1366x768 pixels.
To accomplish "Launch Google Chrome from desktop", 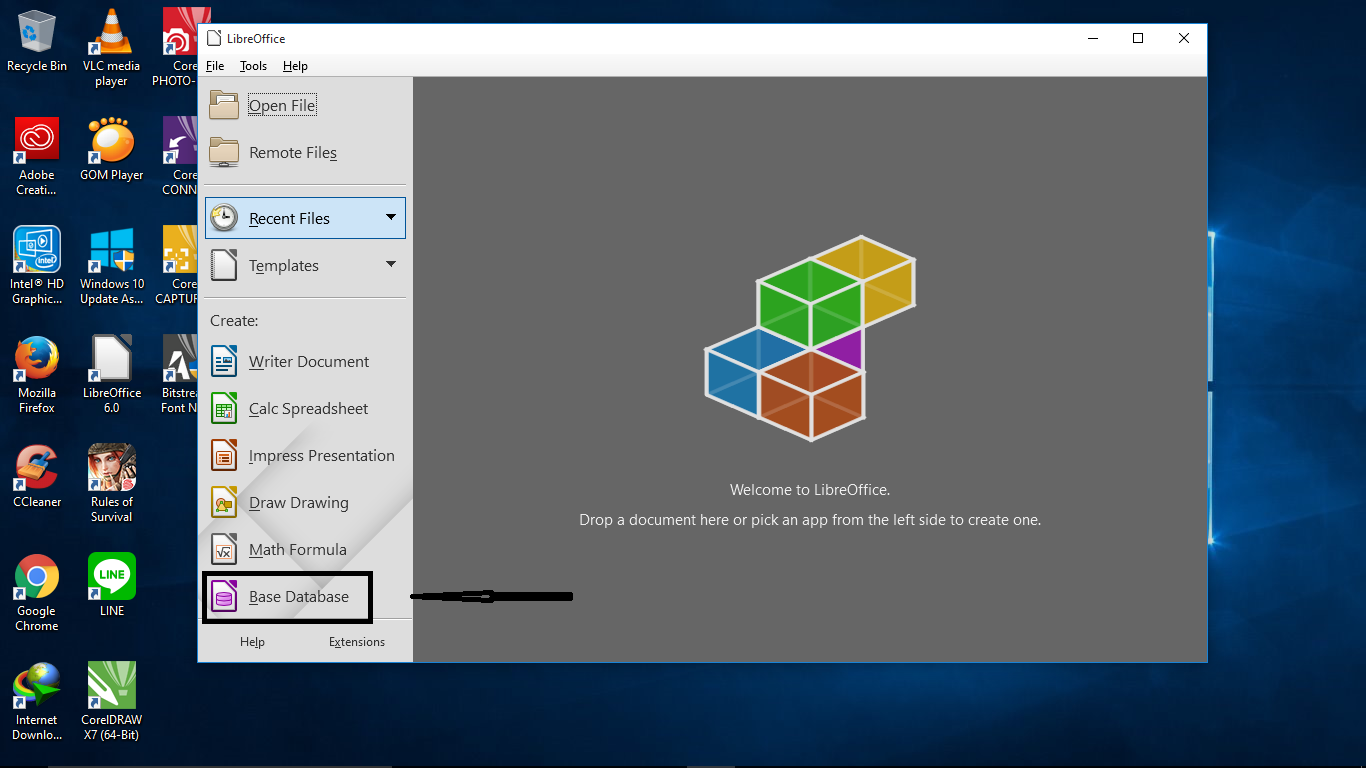I will (x=37, y=592).
